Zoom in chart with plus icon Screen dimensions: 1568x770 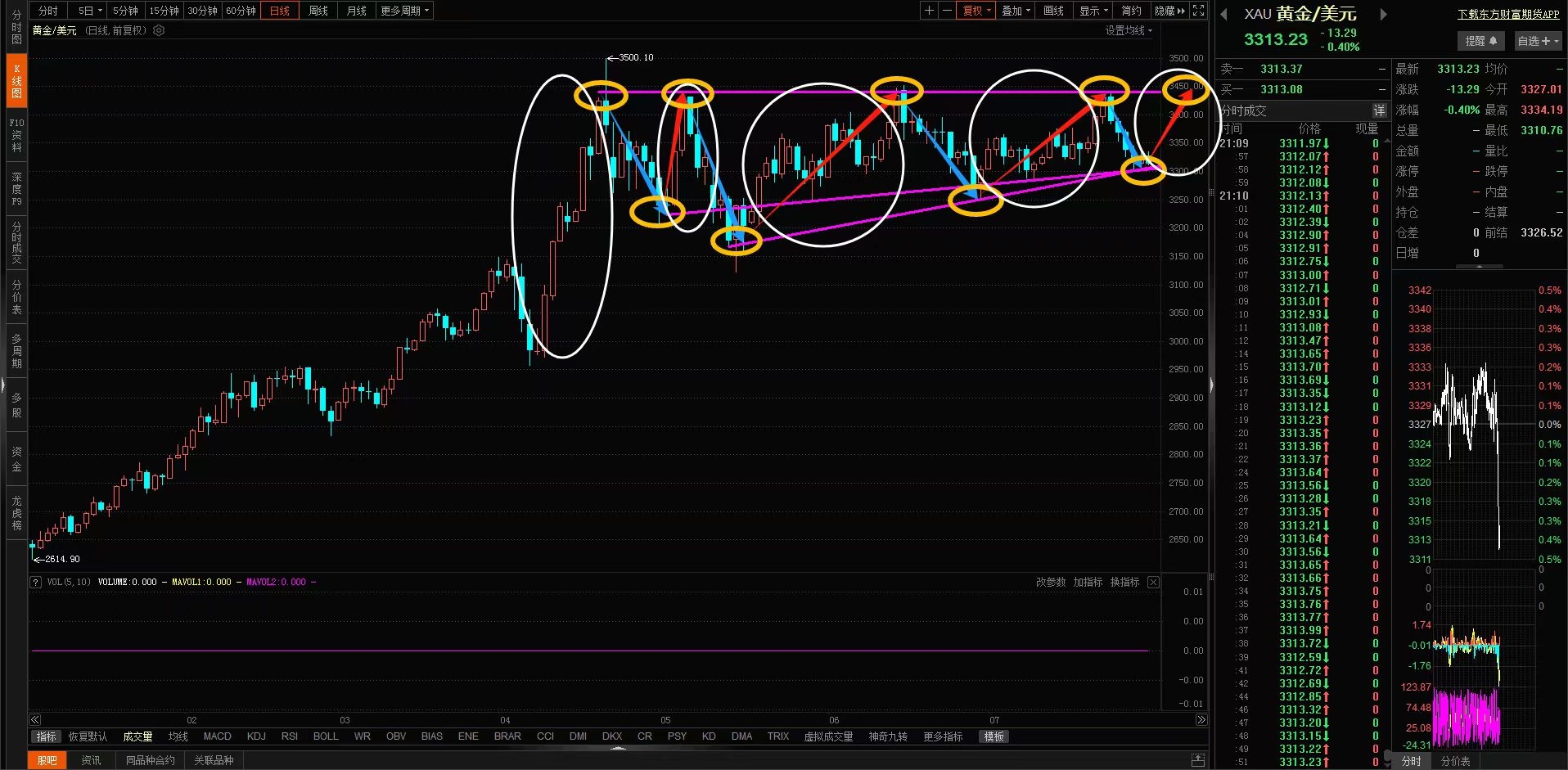tap(929, 11)
